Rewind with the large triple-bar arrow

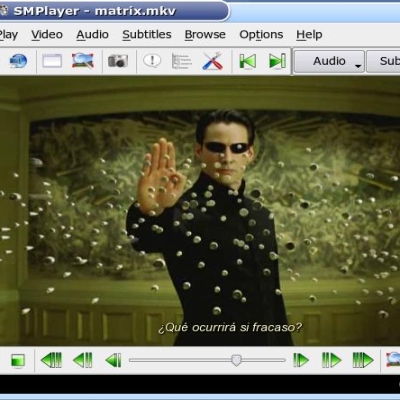pos(51,360)
